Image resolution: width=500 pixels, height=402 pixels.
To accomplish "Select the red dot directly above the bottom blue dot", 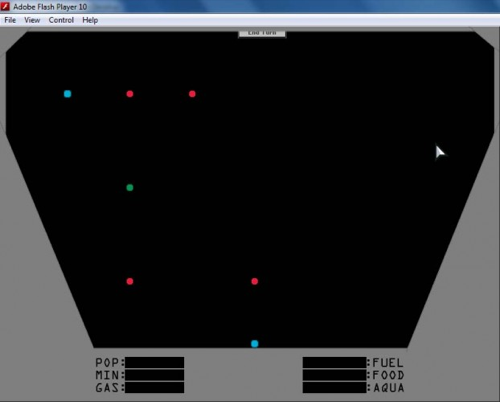I will click(x=255, y=281).
